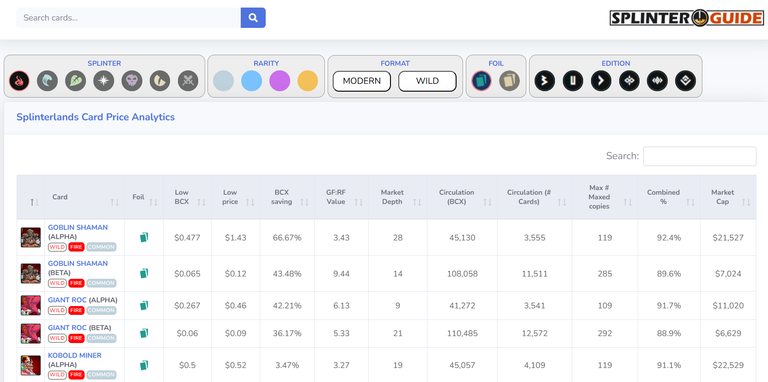Toggle the gold foil card filter
Image resolution: width=768 pixels, height=382 pixels.
[509, 80]
